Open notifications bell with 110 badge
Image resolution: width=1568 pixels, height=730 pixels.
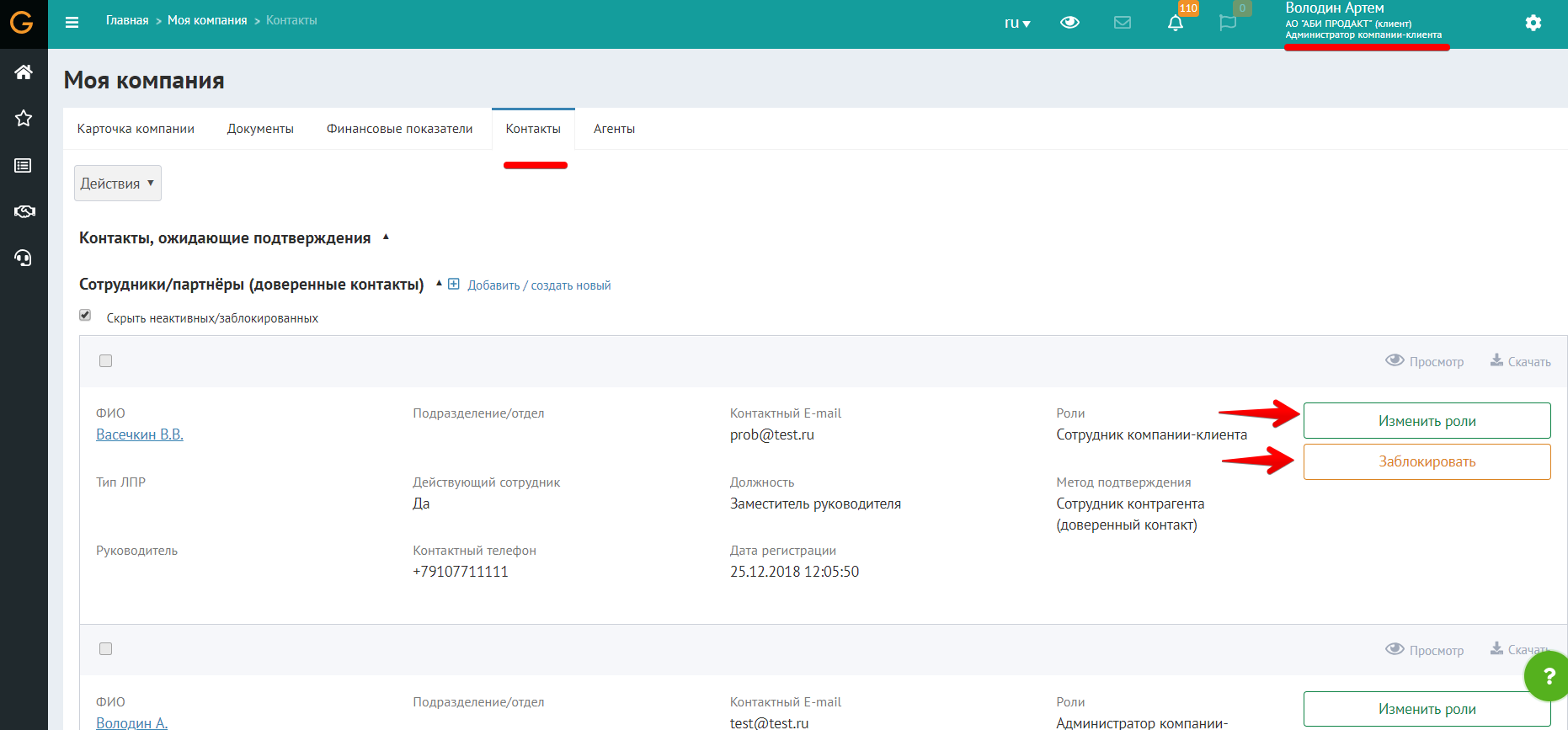click(x=1176, y=23)
